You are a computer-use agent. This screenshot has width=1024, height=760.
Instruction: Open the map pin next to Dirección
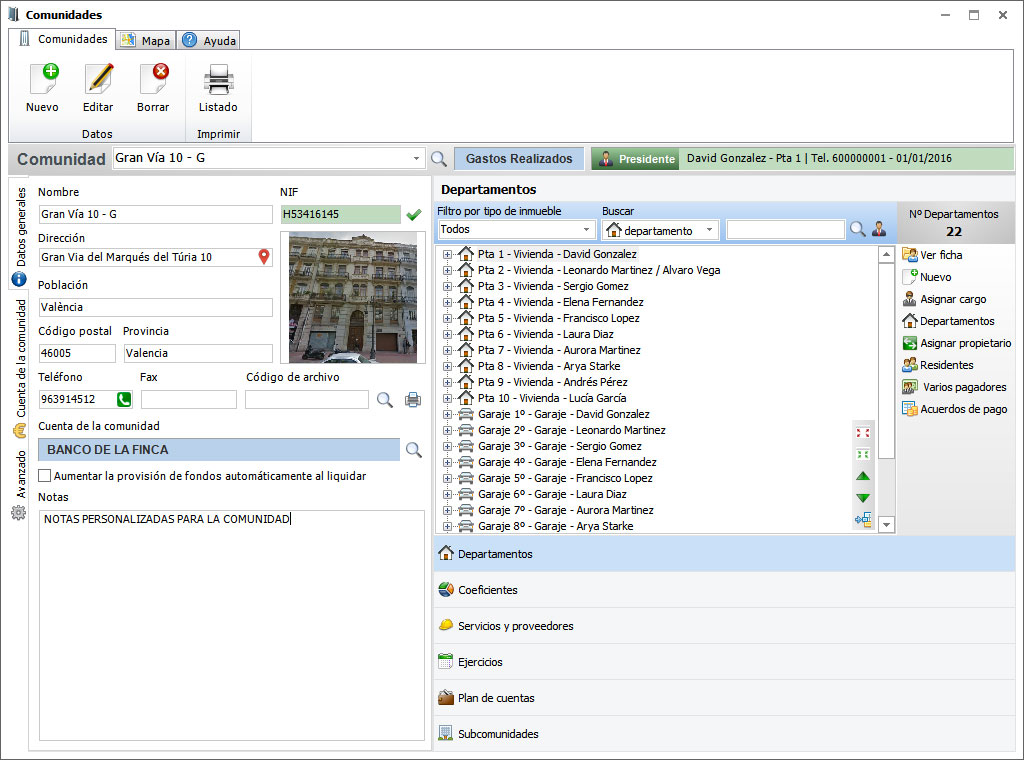264,257
